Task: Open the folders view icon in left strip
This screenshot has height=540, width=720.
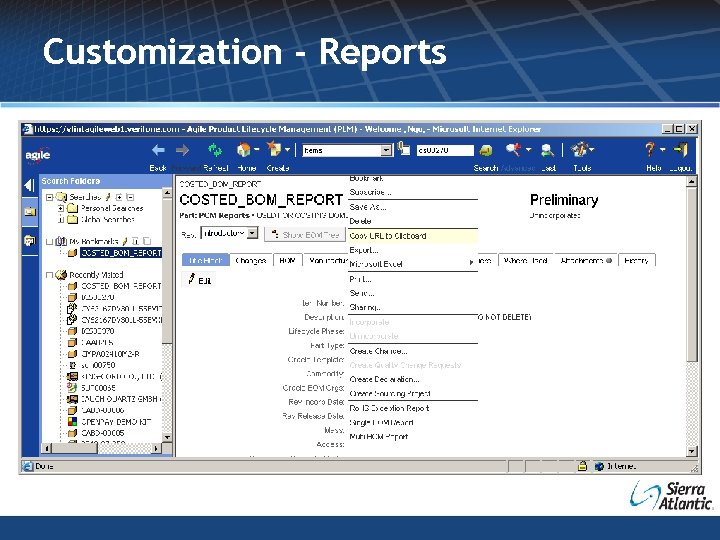Action: tap(30, 212)
